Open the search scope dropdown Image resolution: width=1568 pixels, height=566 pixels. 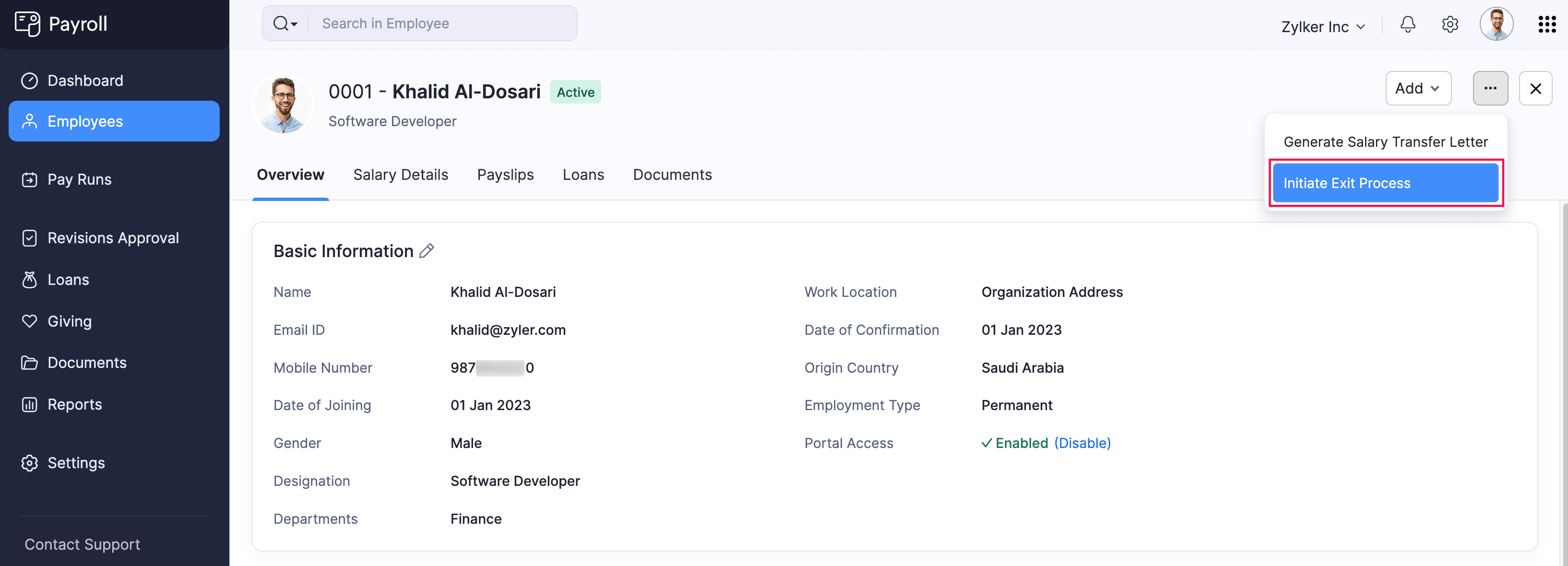click(x=285, y=23)
